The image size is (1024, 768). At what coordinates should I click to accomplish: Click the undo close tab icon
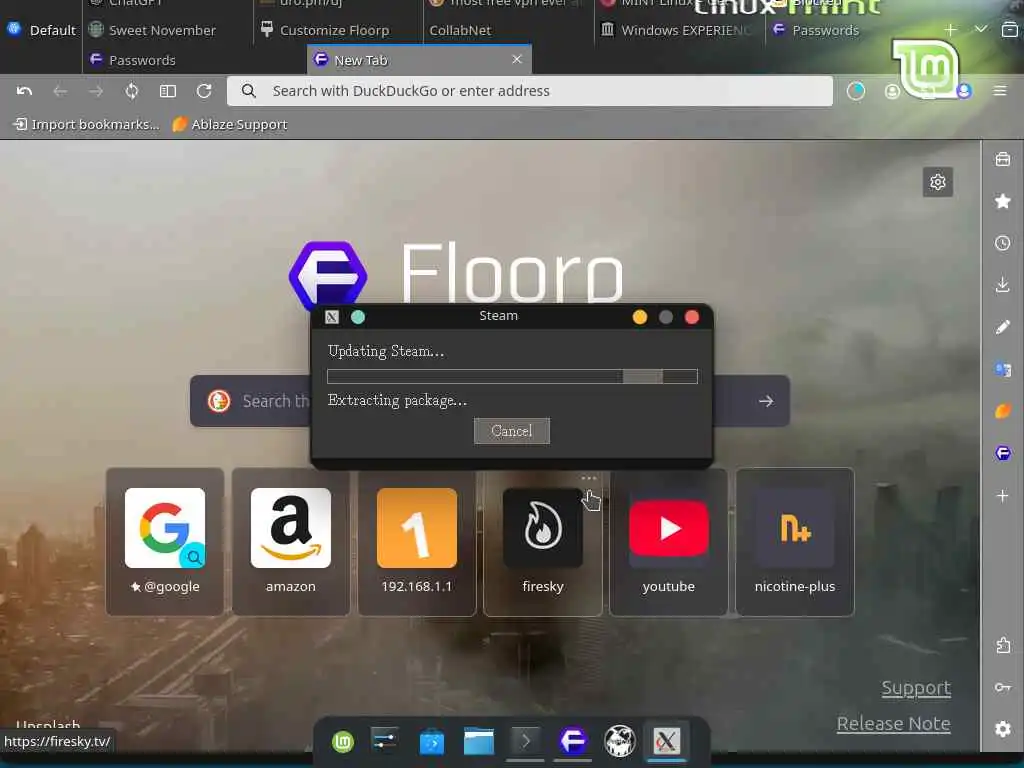tap(24, 91)
